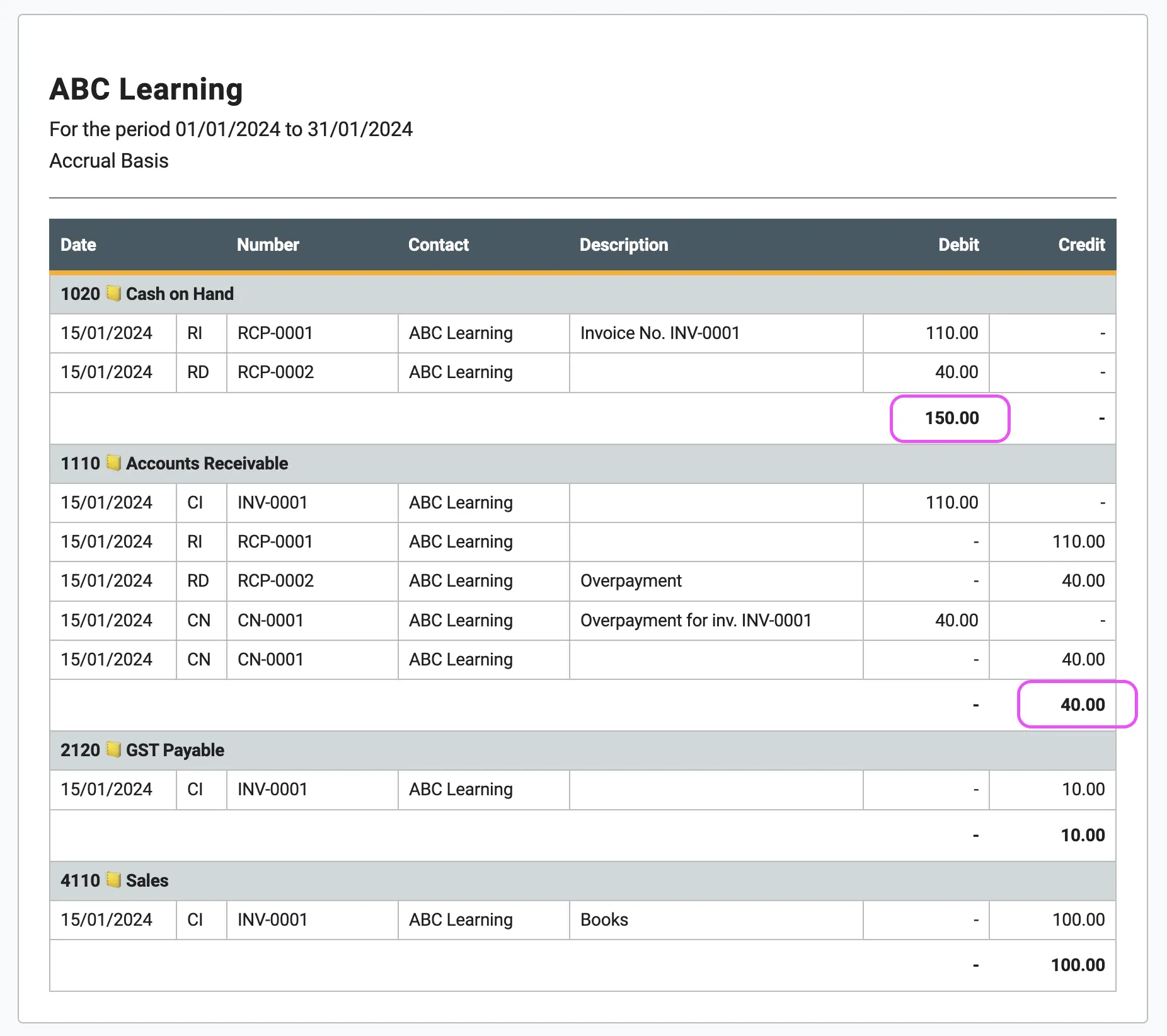Click the 40.00 debit on the Cash on Hand RCP-0002 row

[957, 372]
